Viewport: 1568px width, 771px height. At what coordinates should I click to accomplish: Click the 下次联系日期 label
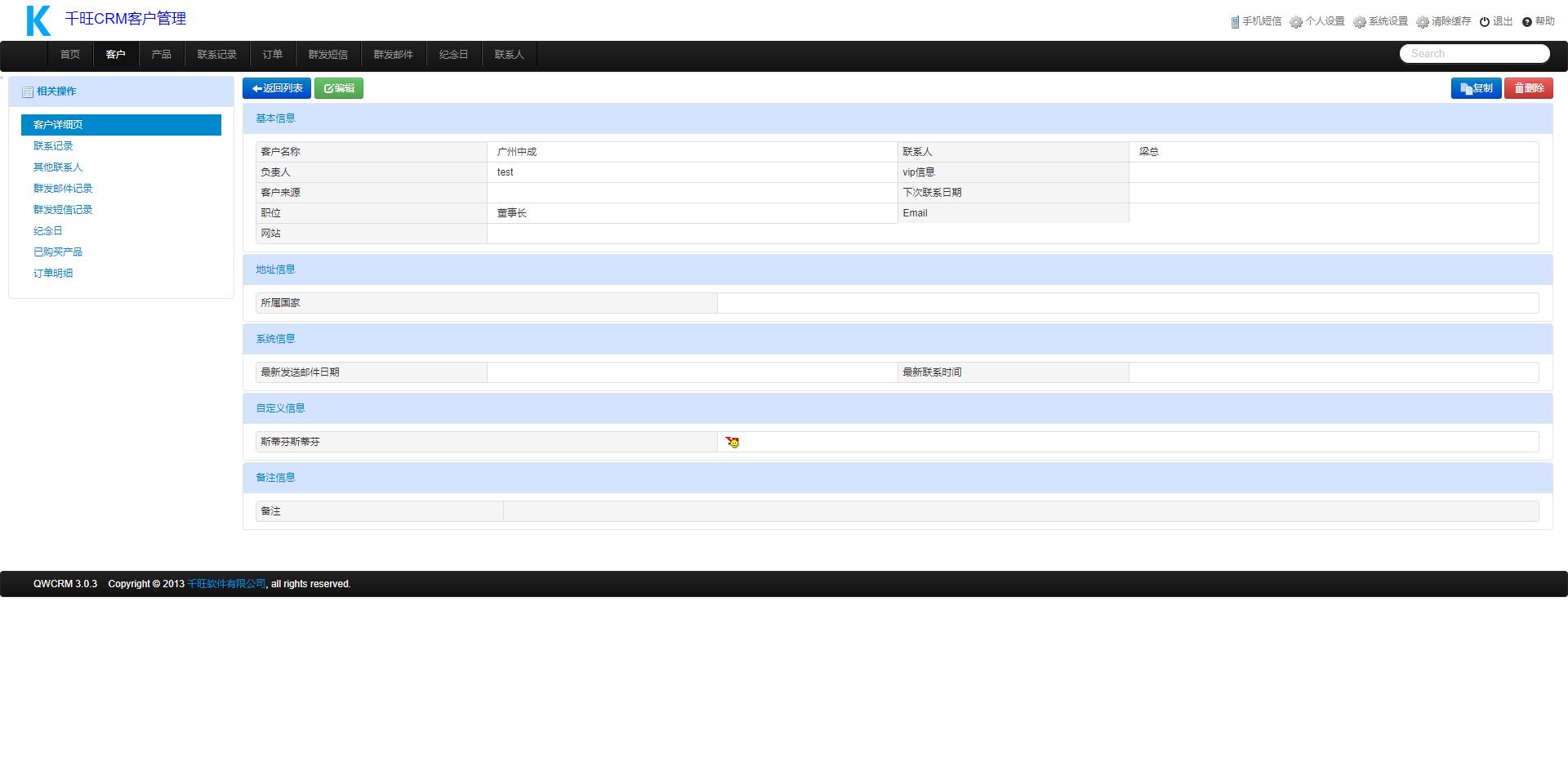pos(932,193)
